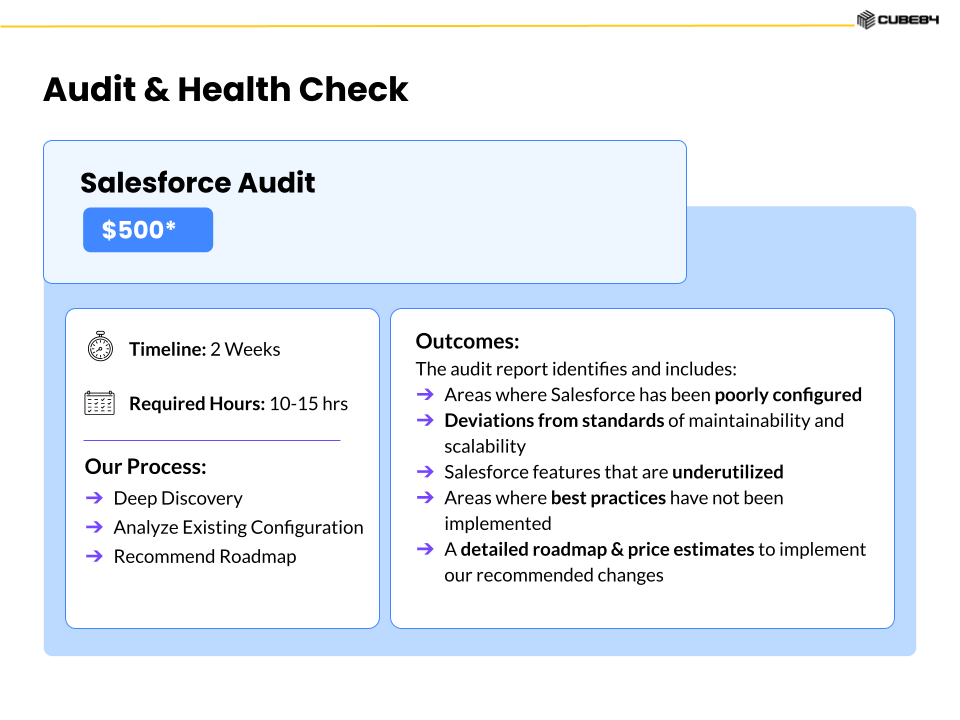Screen dimensions: 960x720
Task: Click the arrow bullet before Deviations from standards
Action: pyautogui.click(x=425, y=420)
